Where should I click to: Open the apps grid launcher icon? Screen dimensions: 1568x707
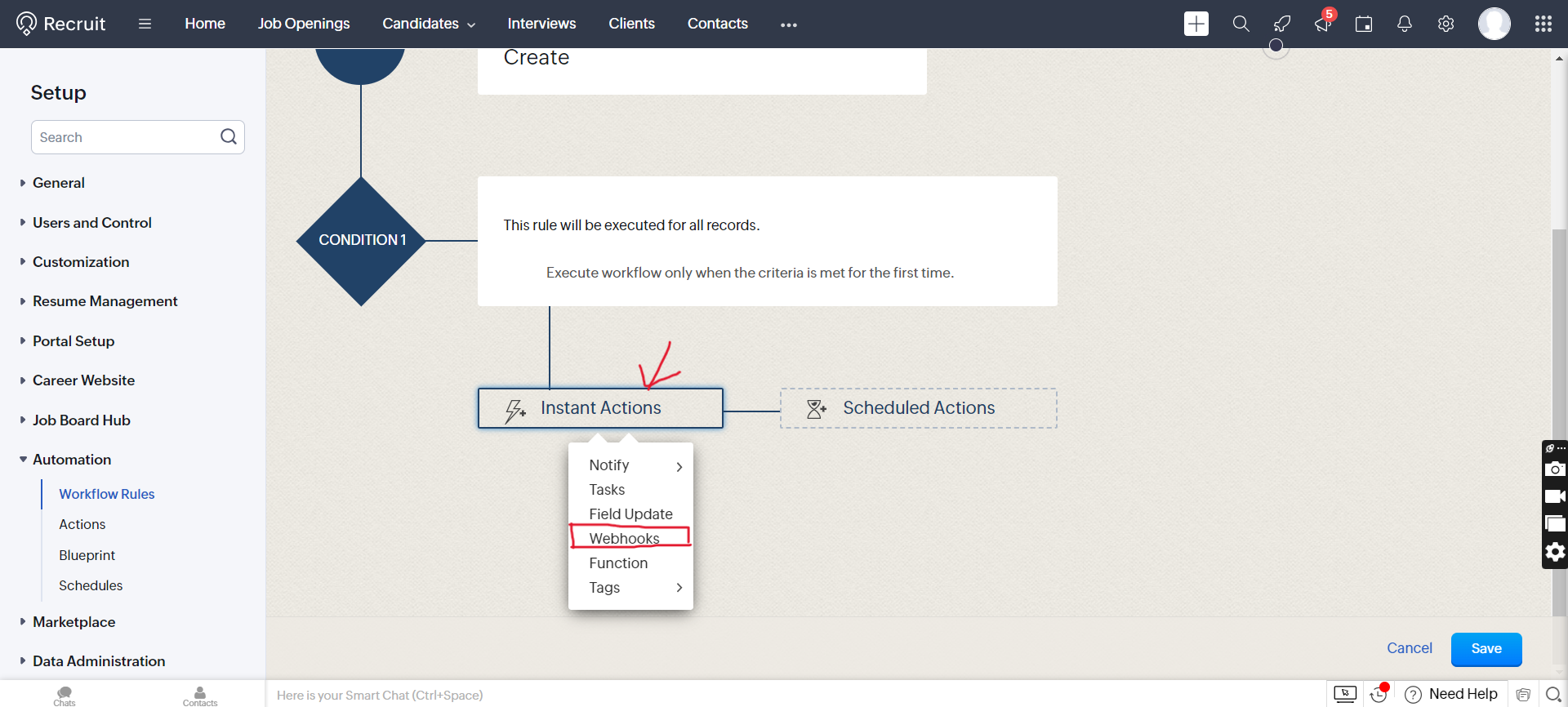tap(1543, 24)
